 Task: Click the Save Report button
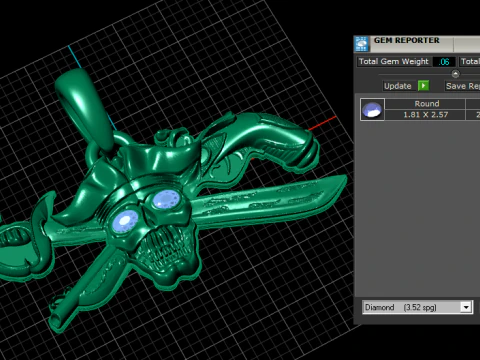[463, 86]
